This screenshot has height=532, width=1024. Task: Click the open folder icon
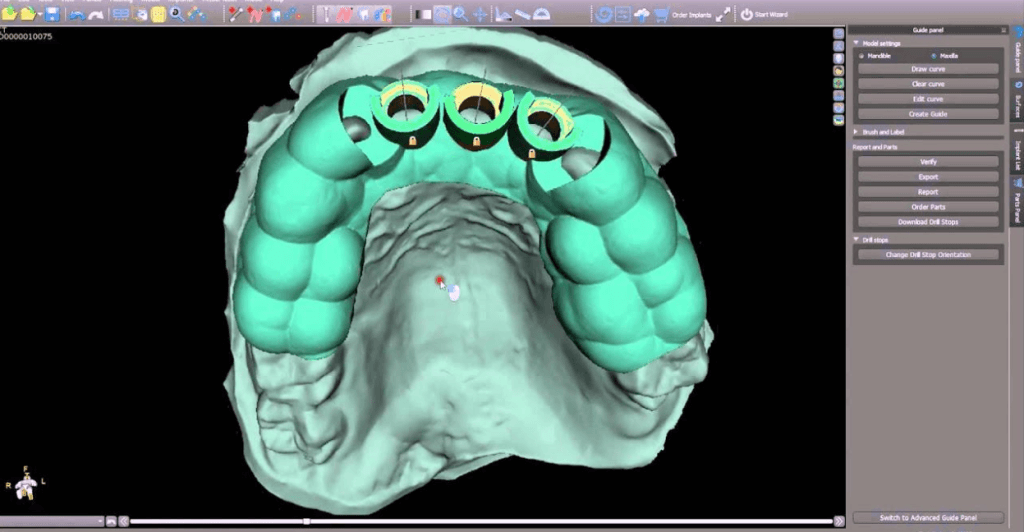(27, 14)
